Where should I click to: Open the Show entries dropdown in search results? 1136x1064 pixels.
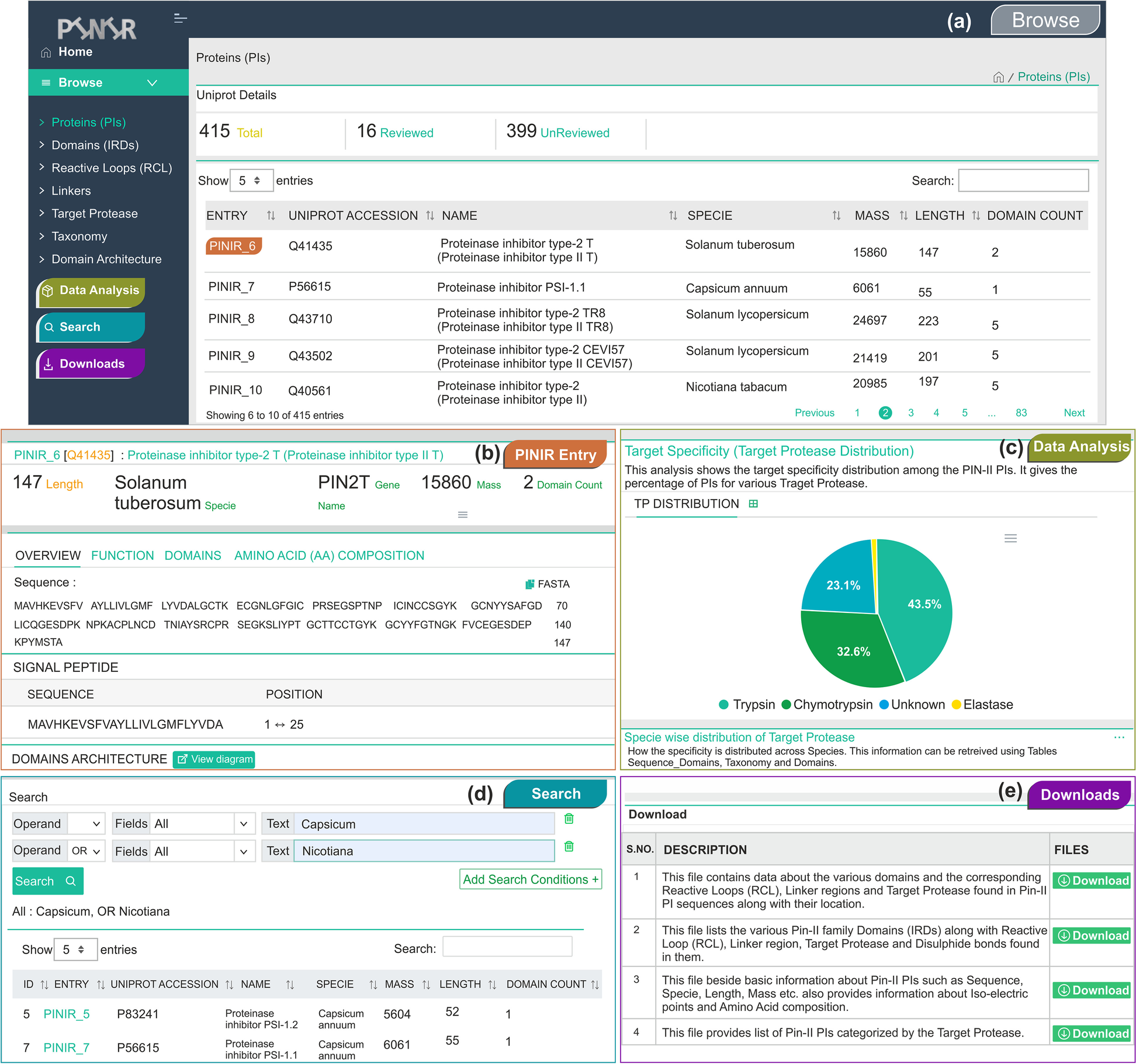(75, 949)
